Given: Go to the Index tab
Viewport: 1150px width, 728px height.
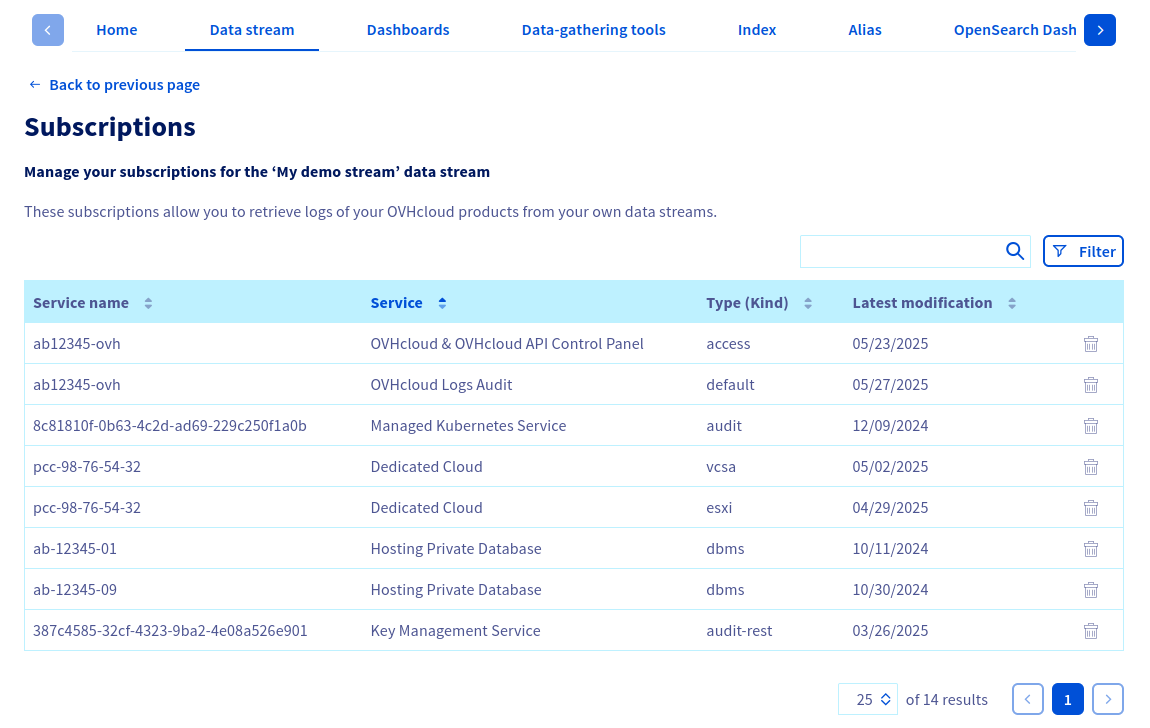Looking at the screenshot, I should tap(757, 30).
